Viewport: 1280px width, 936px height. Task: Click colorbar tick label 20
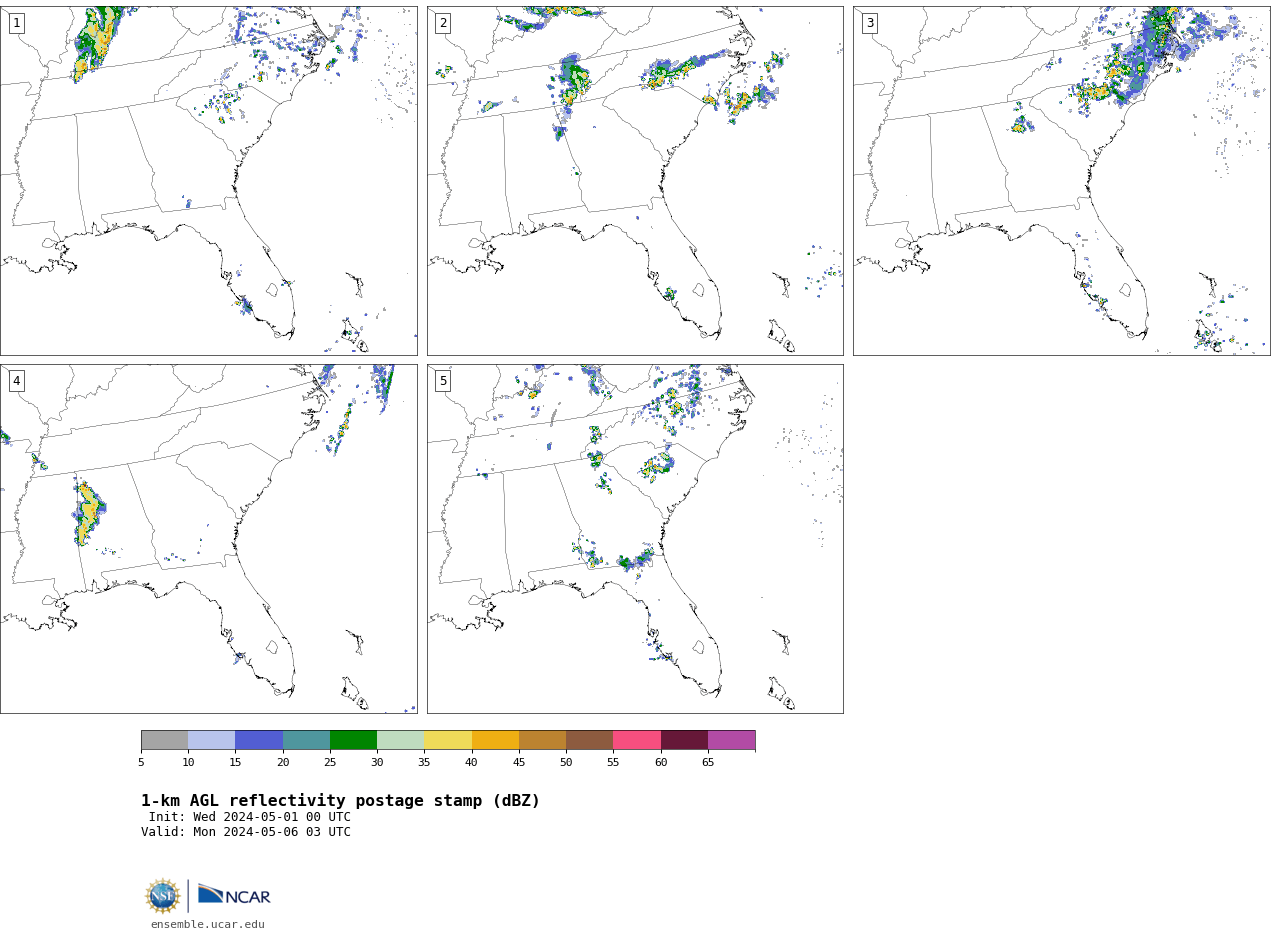283,763
